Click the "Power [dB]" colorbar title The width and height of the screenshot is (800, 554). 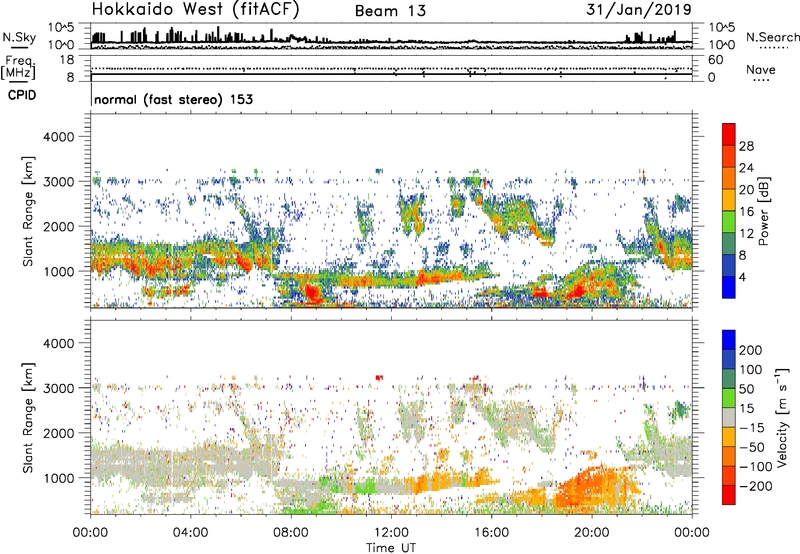(763, 211)
